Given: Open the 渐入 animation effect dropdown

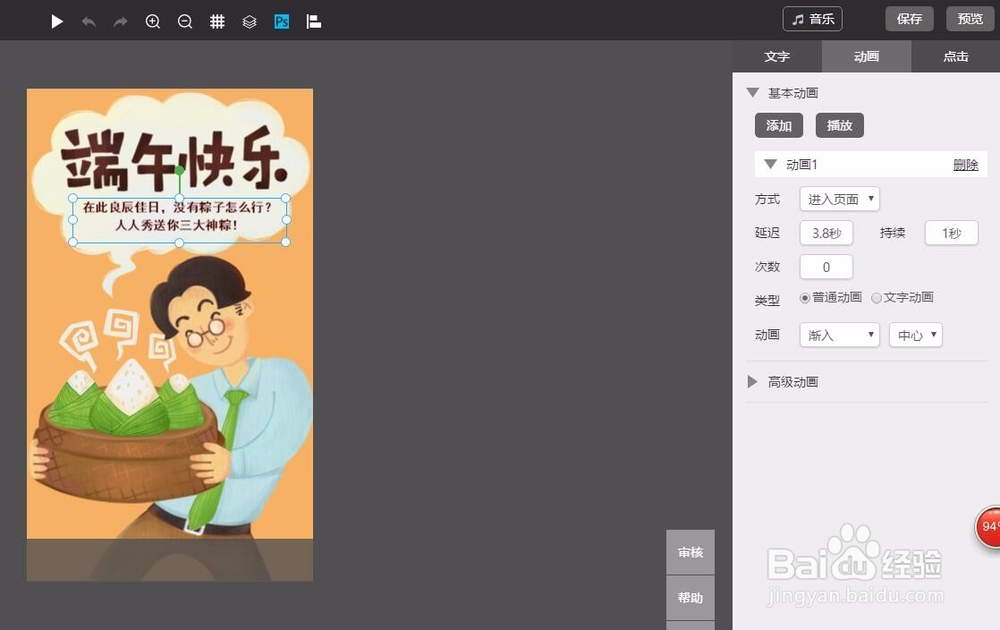Looking at the screenshot, I should [839, 335].
